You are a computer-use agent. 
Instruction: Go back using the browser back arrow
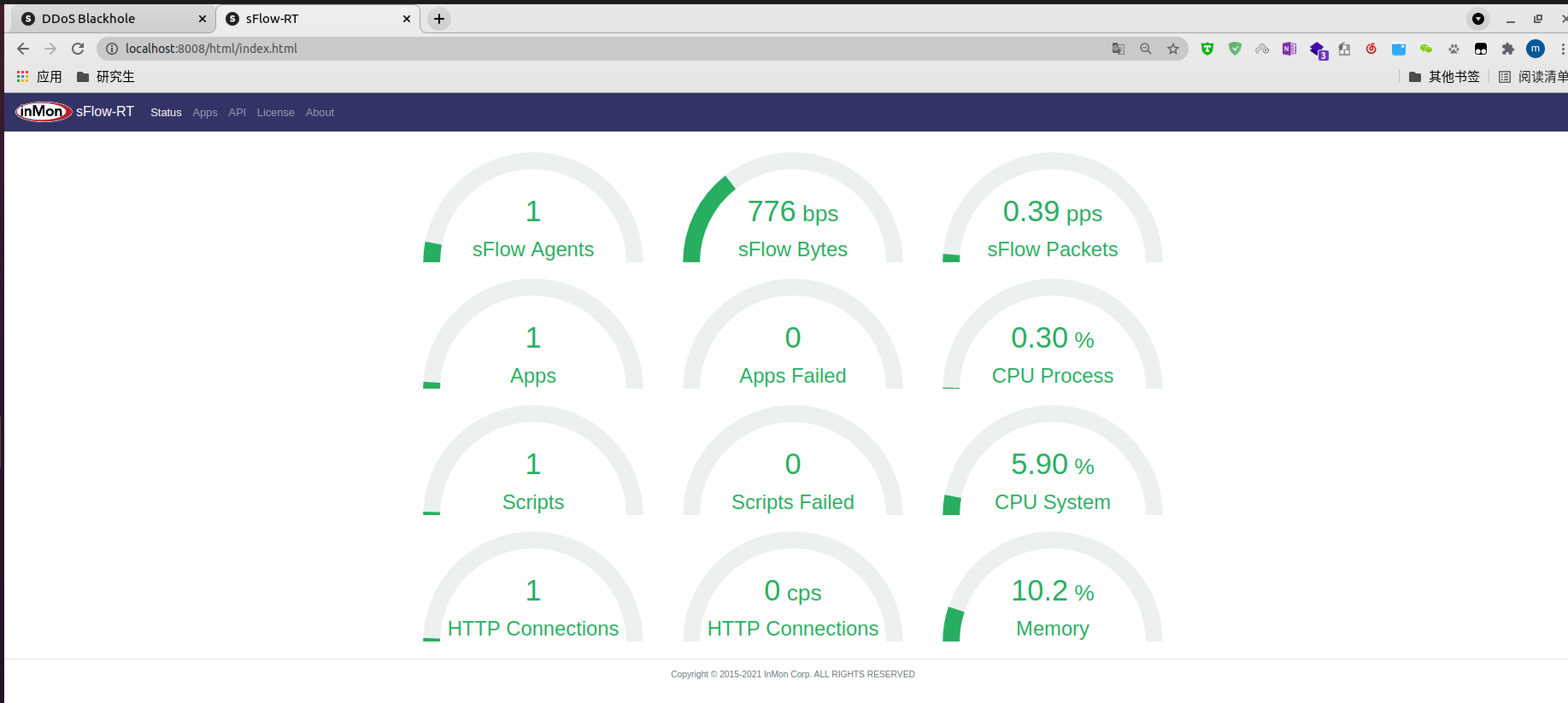(23, 49)
